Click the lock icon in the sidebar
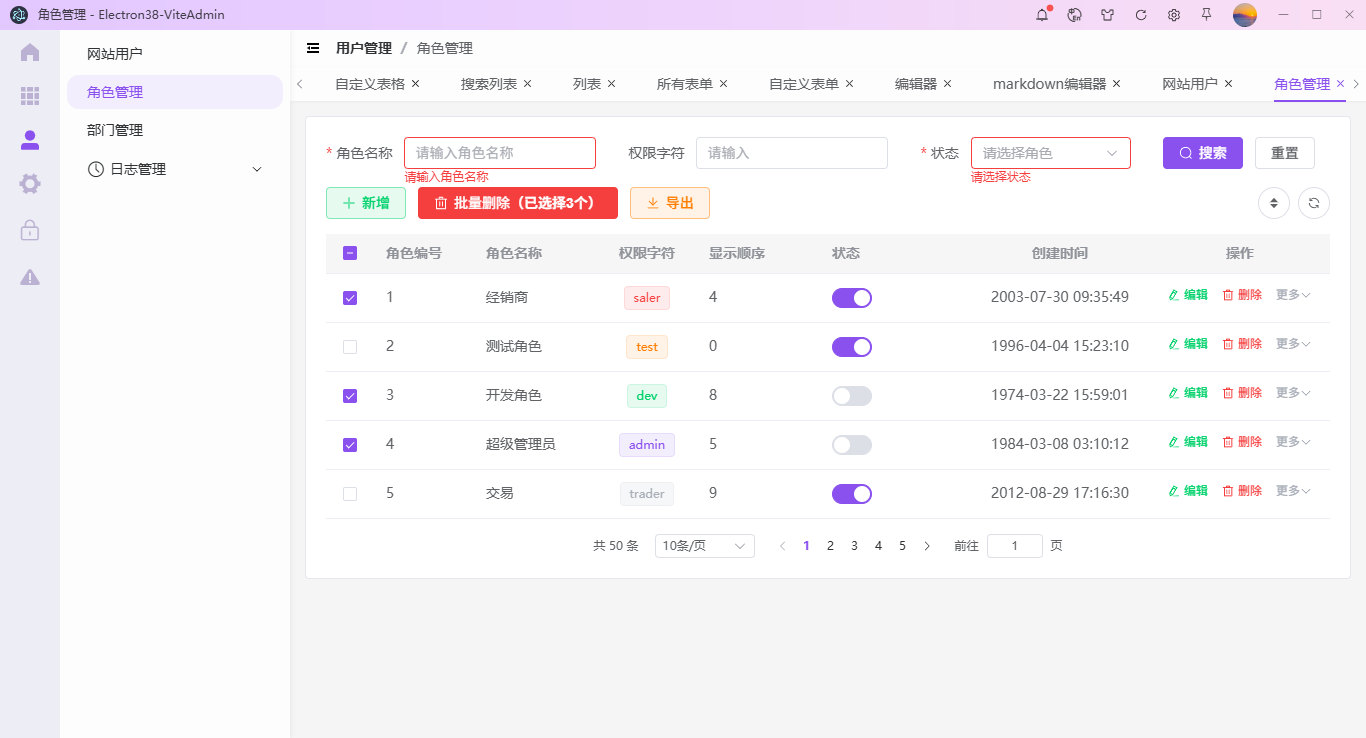1366x738 pixels. click(30, 230)
